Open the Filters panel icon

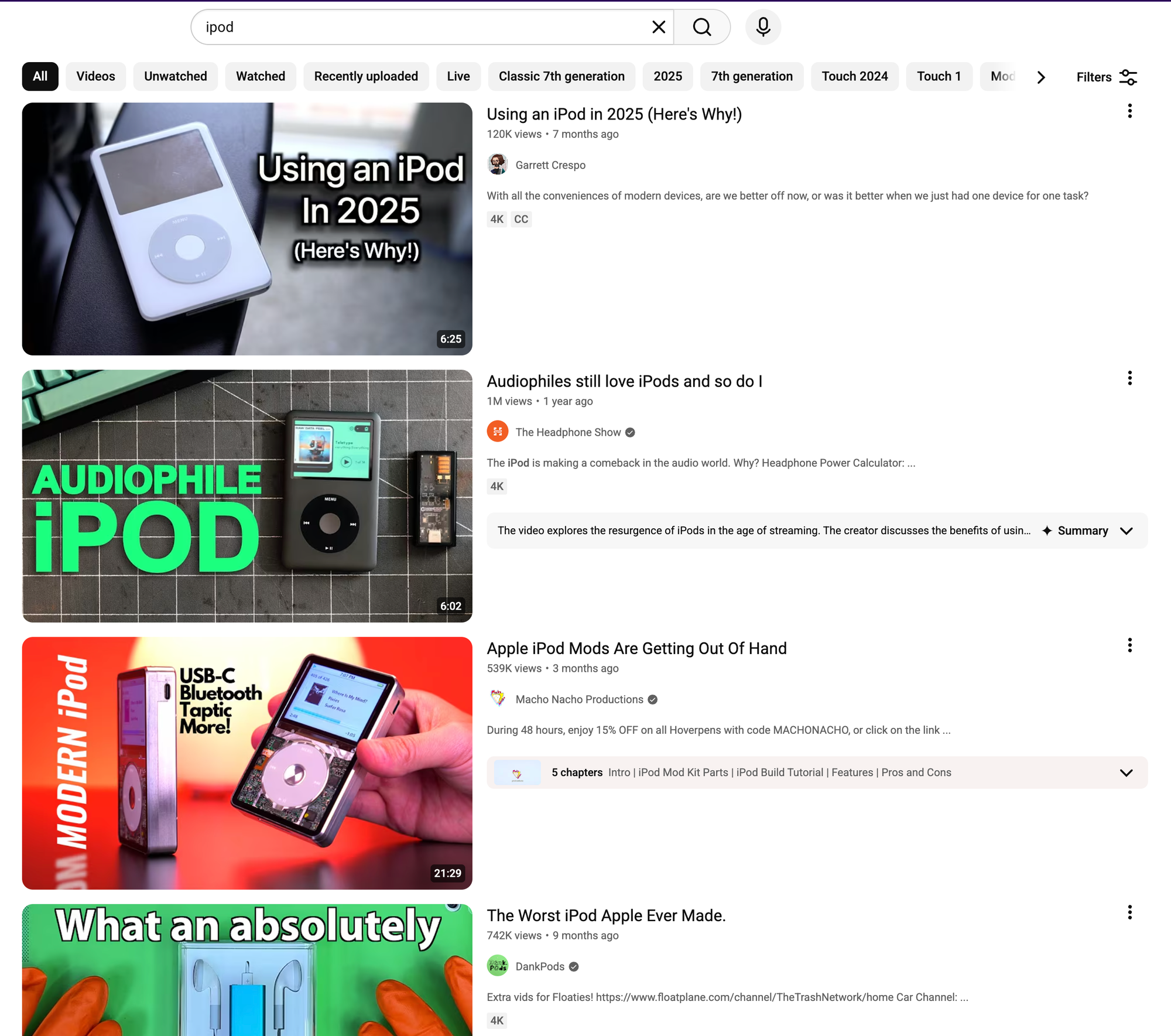(1127, 77)
